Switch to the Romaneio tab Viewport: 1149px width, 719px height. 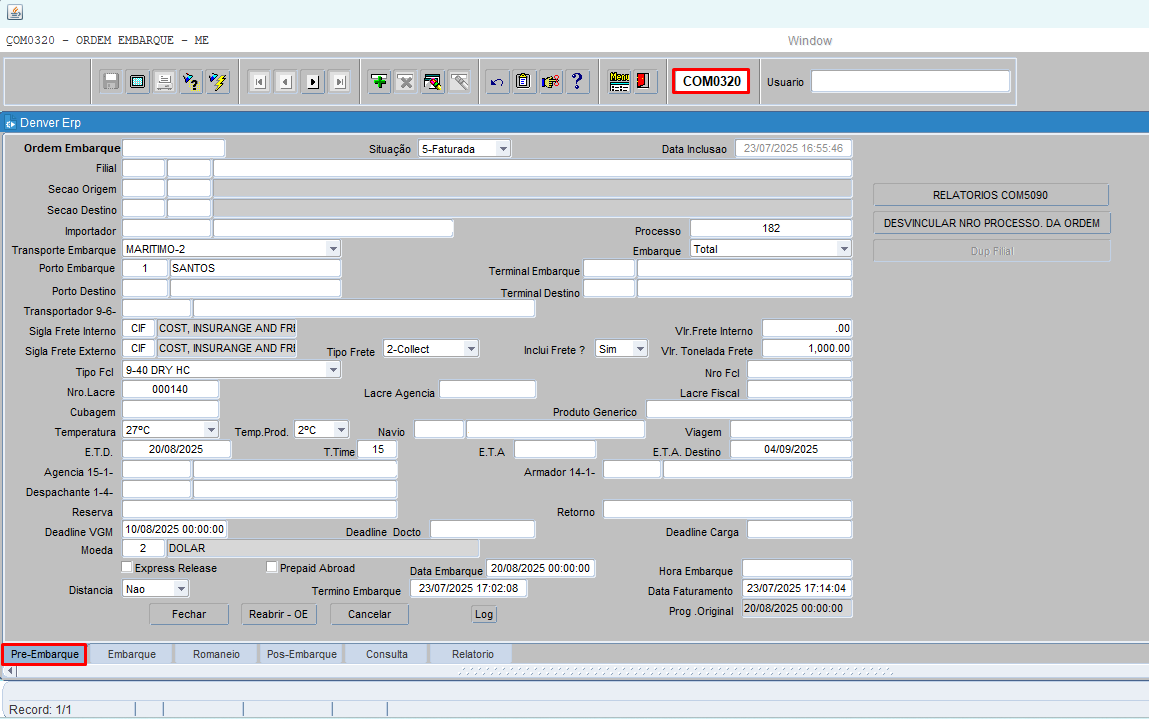215,654
